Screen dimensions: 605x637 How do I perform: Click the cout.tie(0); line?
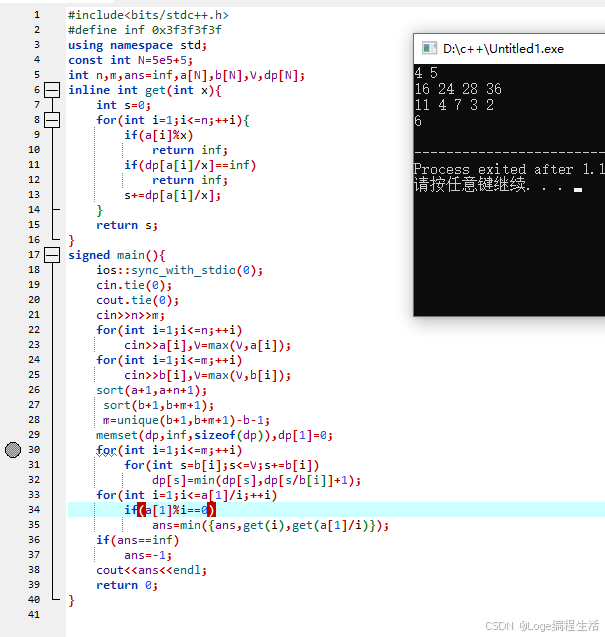(x=138, y=300)
